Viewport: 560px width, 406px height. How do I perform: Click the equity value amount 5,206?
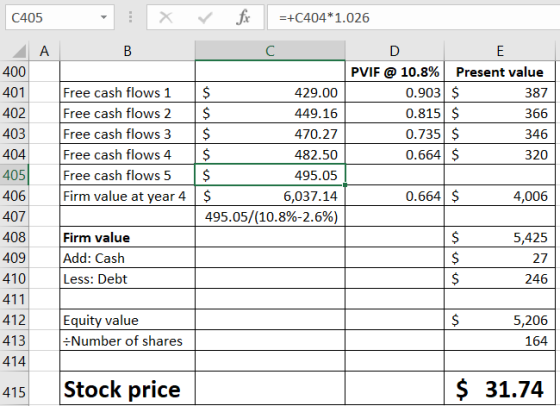(500, 320)
